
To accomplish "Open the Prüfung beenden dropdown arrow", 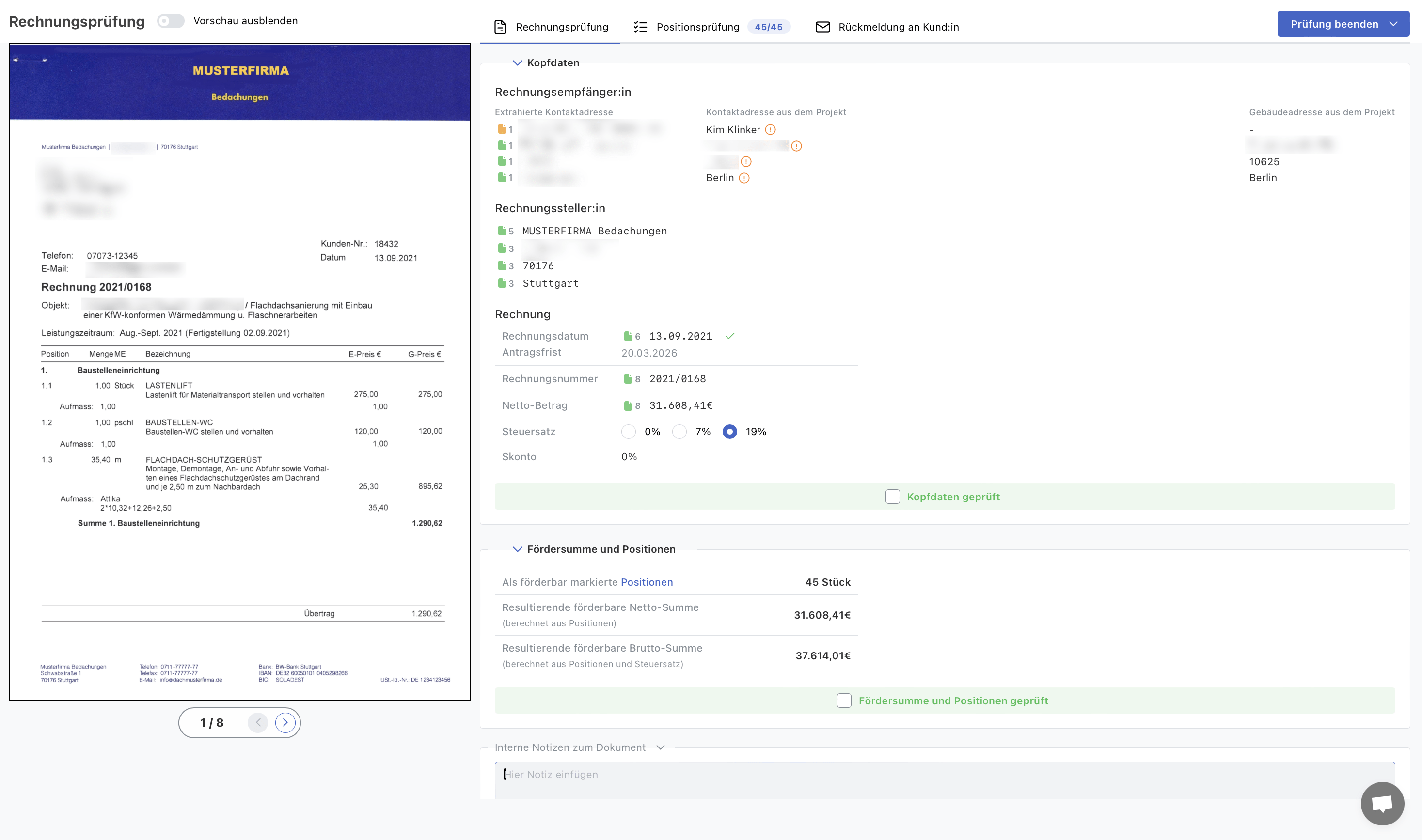I will point(1394,24).
